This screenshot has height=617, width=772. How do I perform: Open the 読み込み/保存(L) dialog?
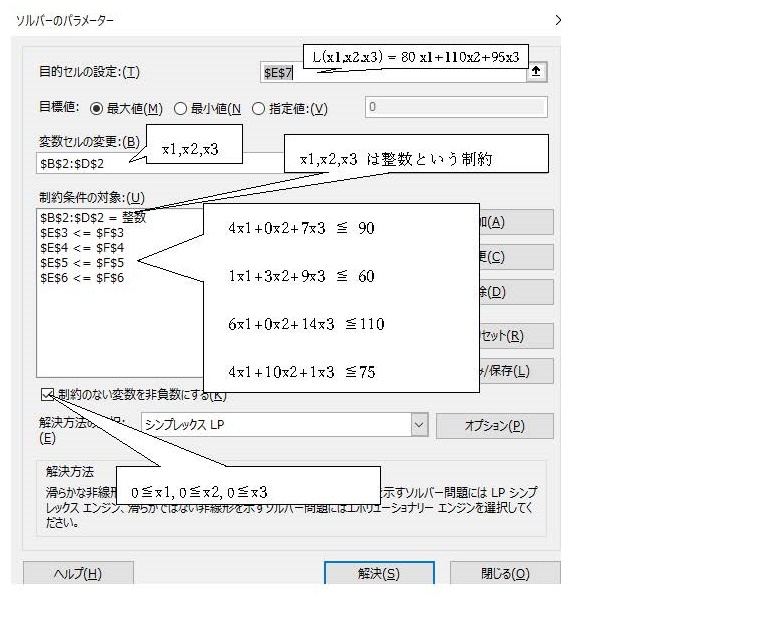(x=509, y=371)
